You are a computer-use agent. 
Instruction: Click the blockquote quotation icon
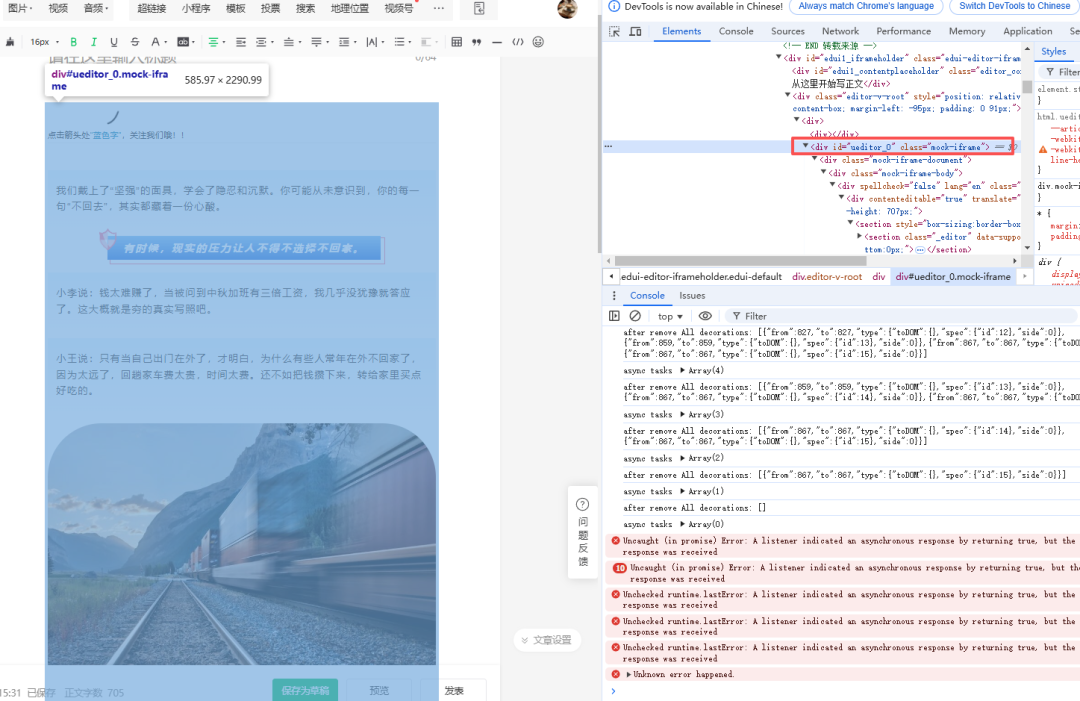click(x=476, y=42)
